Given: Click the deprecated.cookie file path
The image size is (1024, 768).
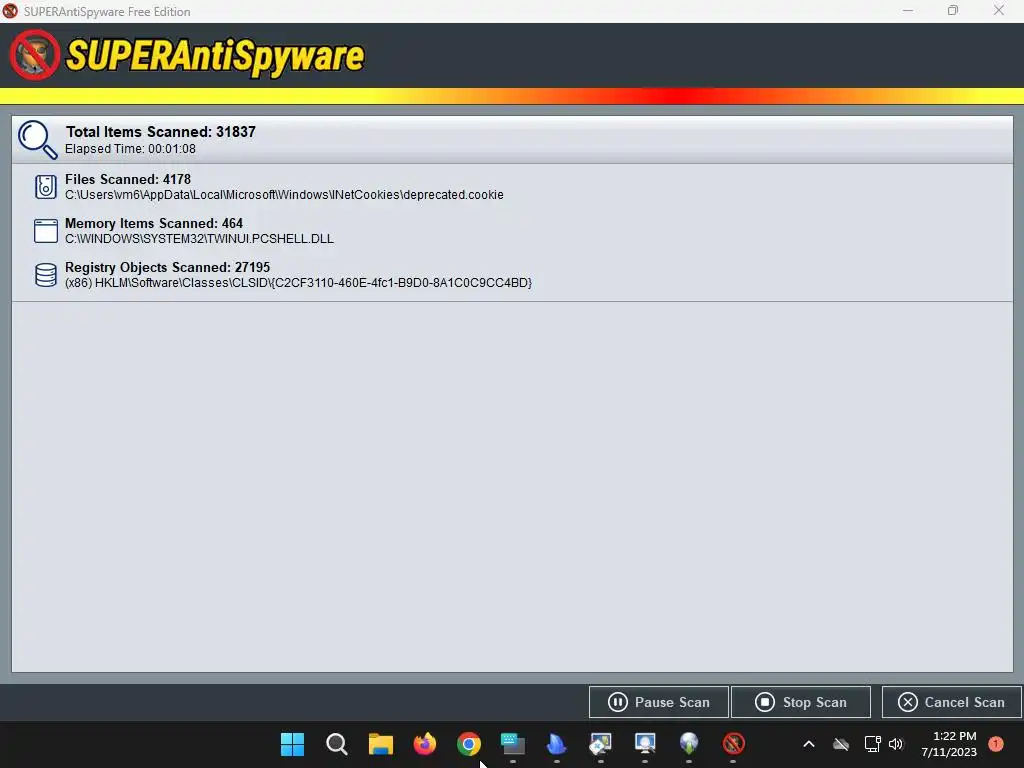Looking at the screenshot, I should (x=284, y=195).
